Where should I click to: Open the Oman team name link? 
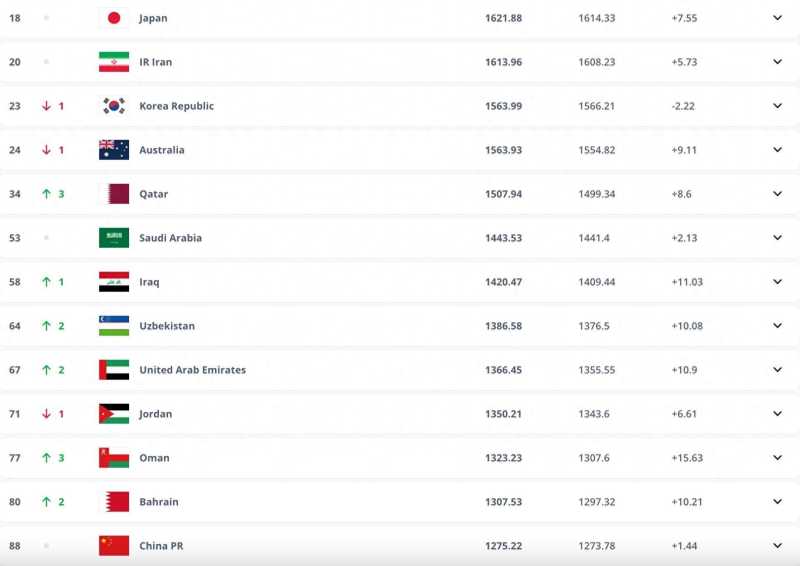click(154, 458)
